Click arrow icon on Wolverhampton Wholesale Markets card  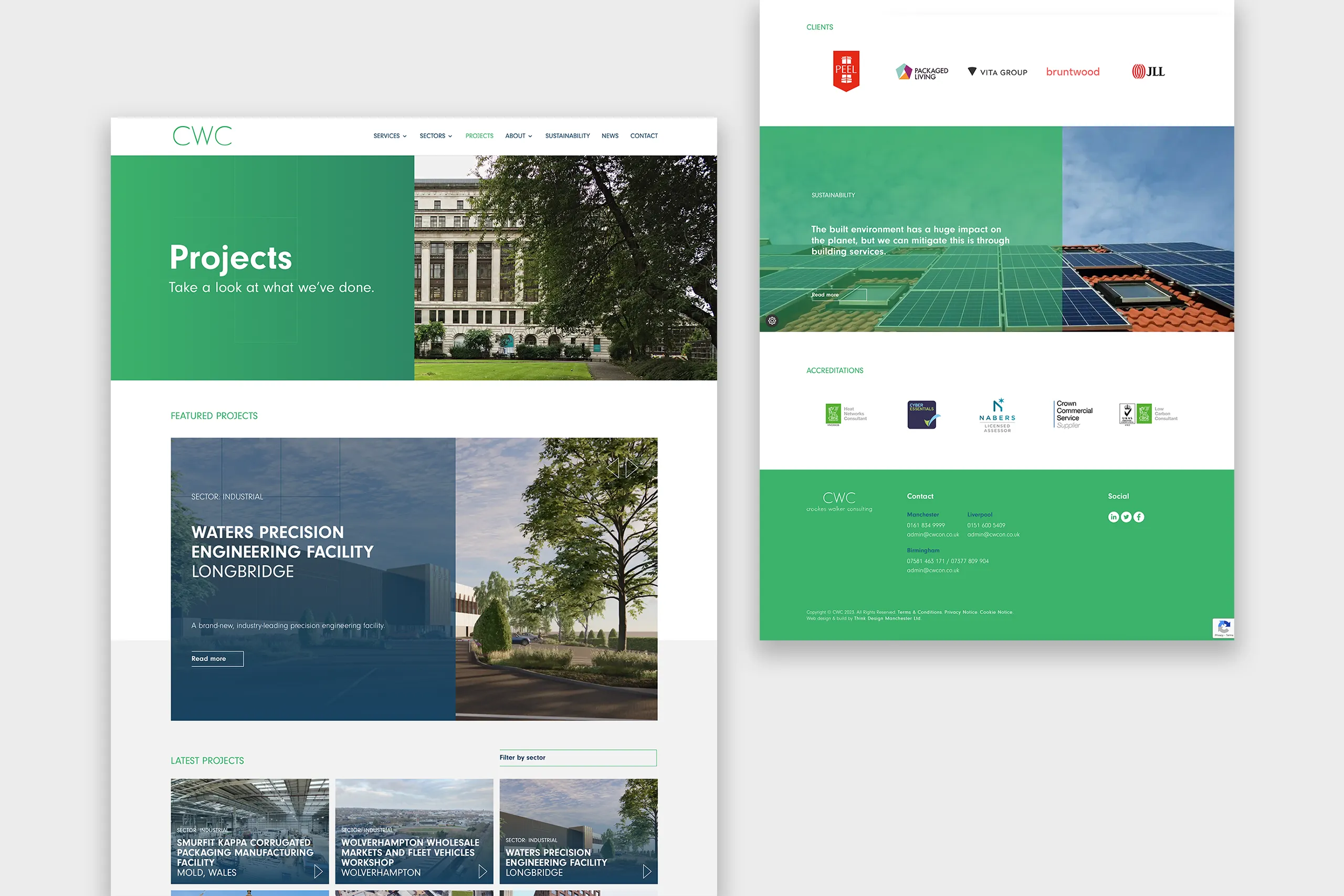point(483,871)
